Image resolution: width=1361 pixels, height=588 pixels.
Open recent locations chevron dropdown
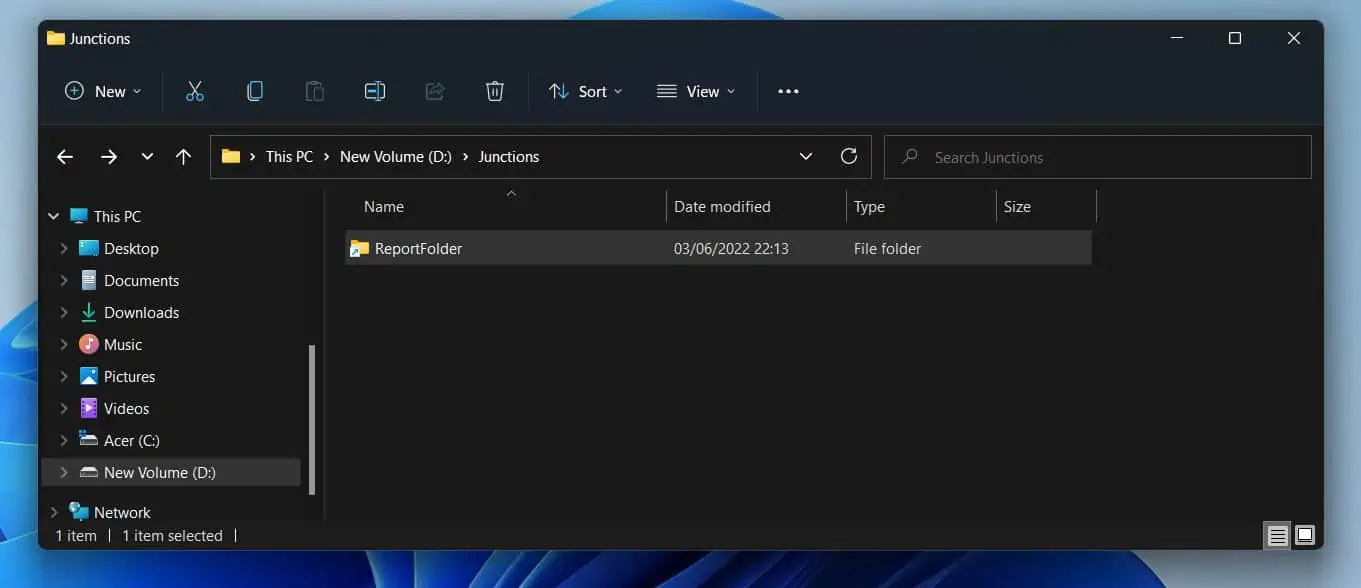[147, 157]
